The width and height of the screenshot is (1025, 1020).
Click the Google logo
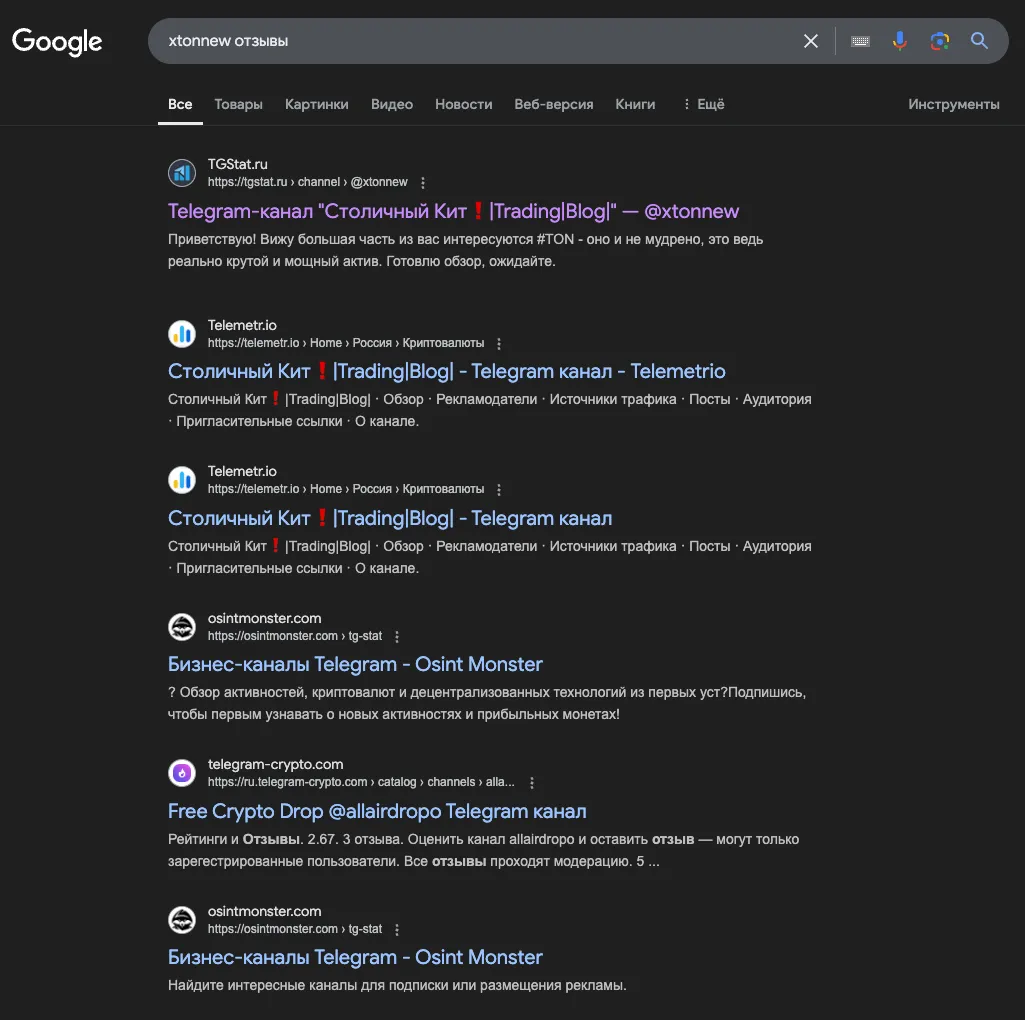coord(57,42)
